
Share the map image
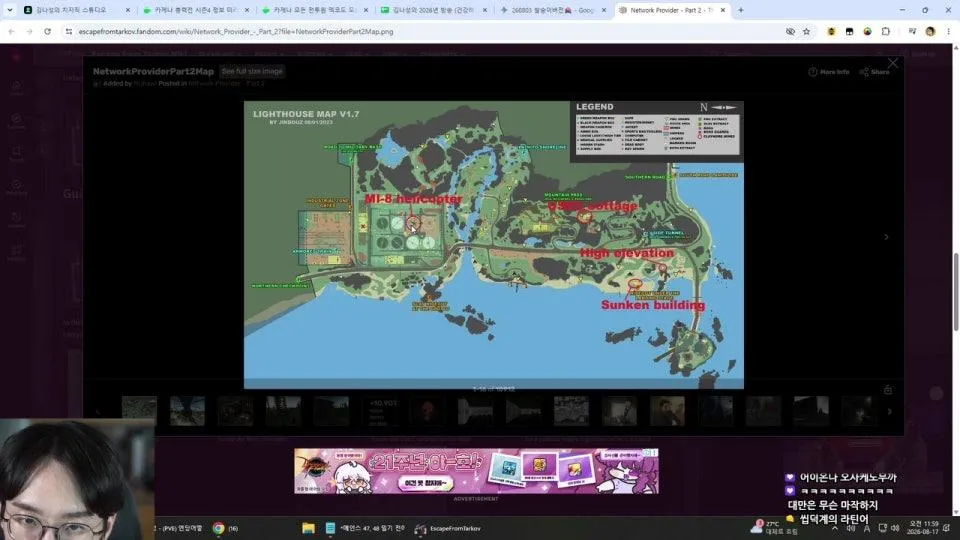point(874,72)
